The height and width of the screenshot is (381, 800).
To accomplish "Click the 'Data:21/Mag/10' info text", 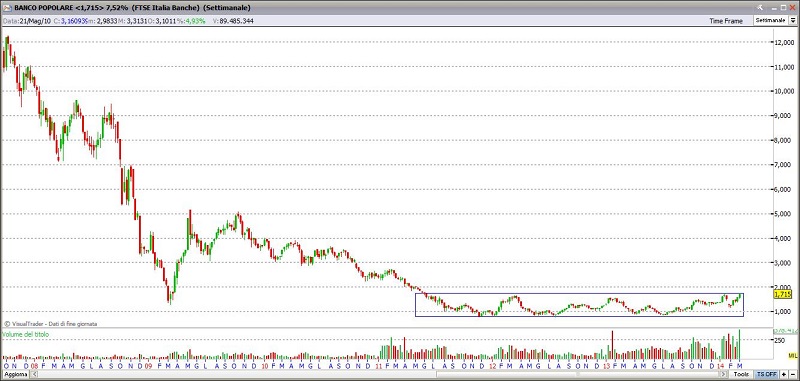I will 26,21.
